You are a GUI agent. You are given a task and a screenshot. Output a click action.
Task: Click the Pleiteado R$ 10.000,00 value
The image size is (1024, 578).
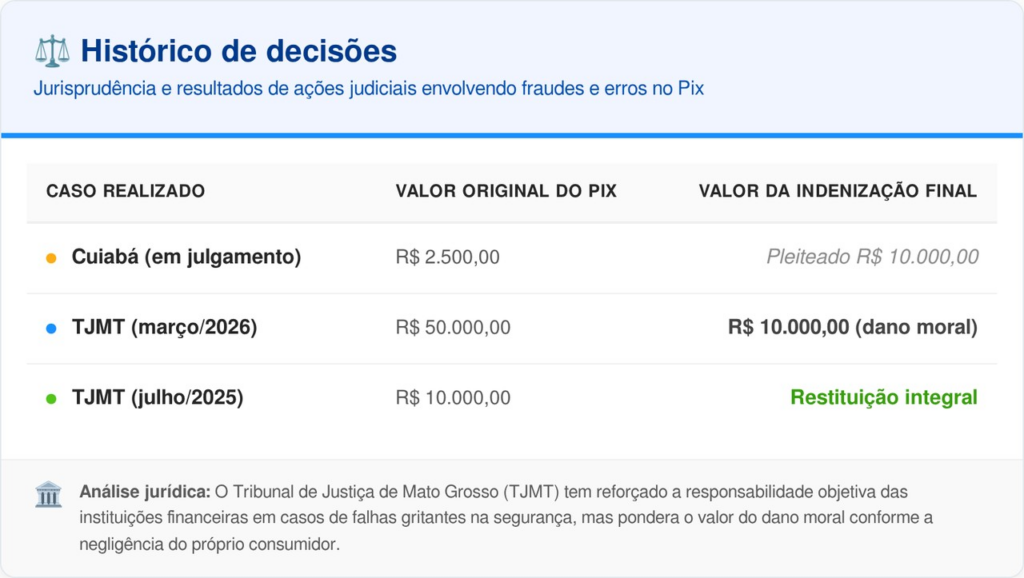[872, 257]
